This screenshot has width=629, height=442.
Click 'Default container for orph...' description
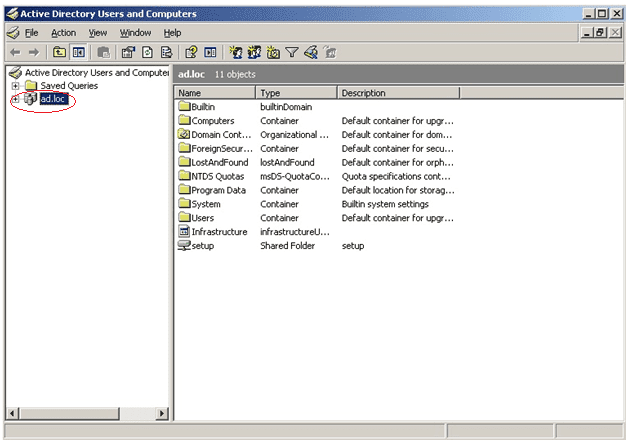(x=398, y=162)
